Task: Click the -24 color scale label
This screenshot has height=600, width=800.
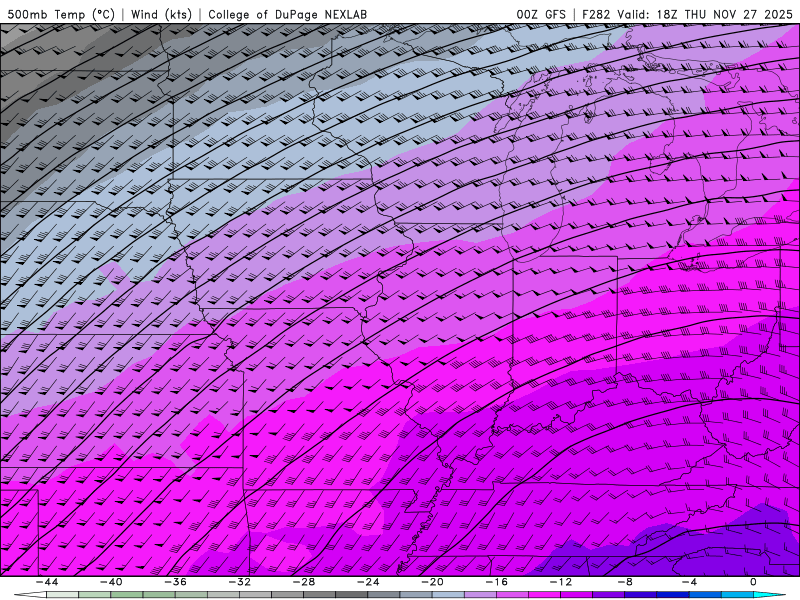Action: [368, 582]
